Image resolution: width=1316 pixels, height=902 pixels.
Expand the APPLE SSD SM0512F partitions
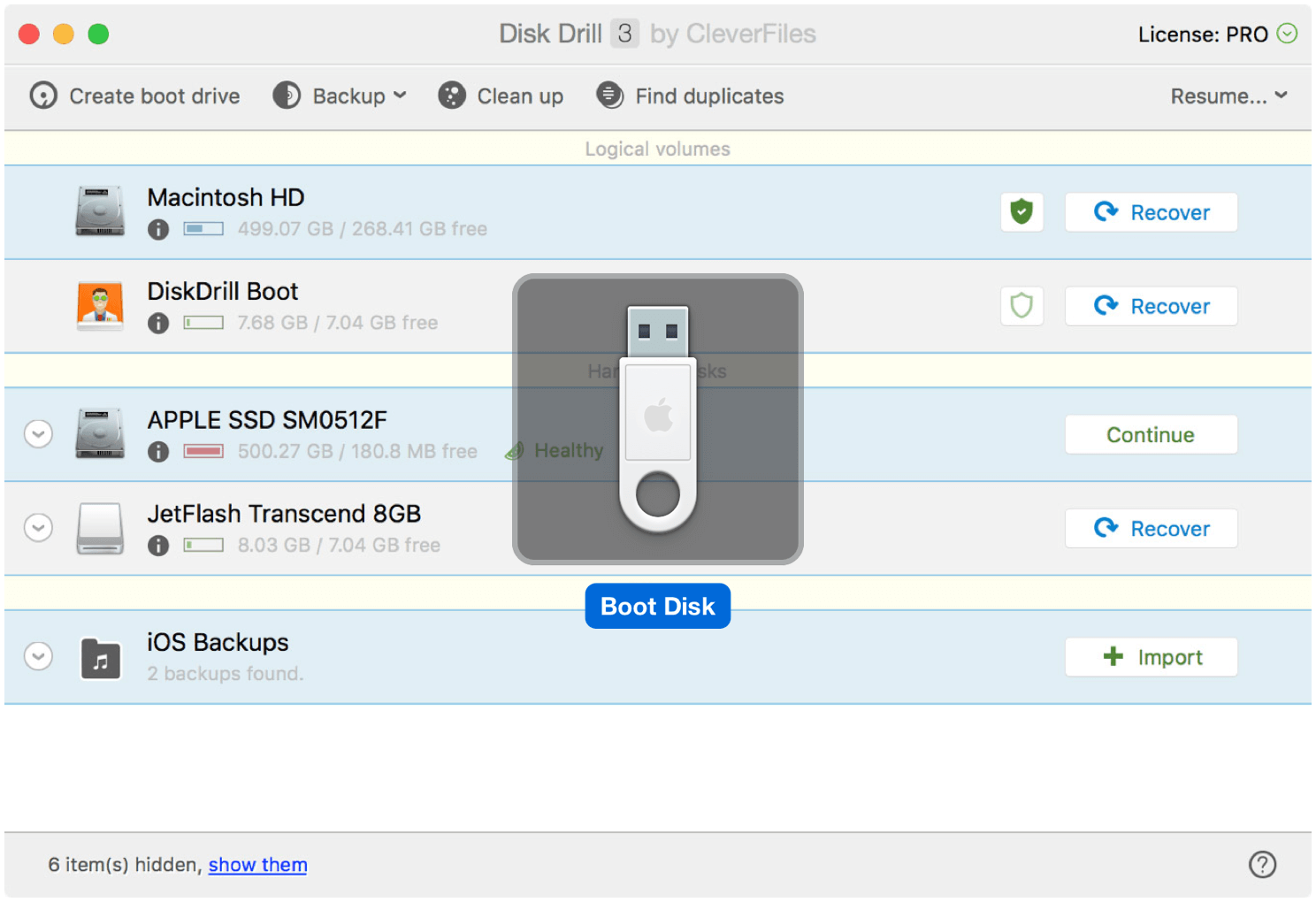[38, 434]
